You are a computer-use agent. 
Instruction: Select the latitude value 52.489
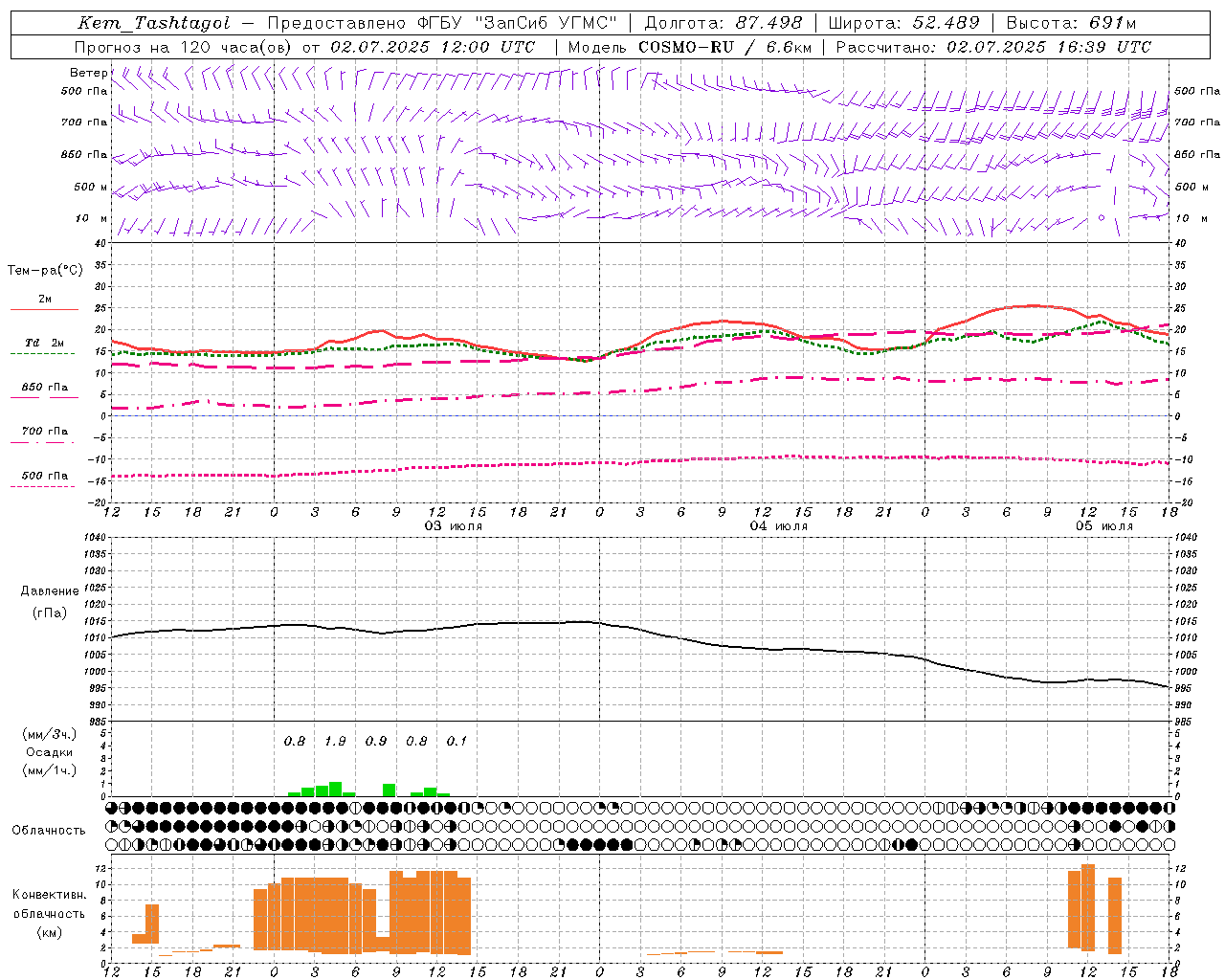coord(946,23)
